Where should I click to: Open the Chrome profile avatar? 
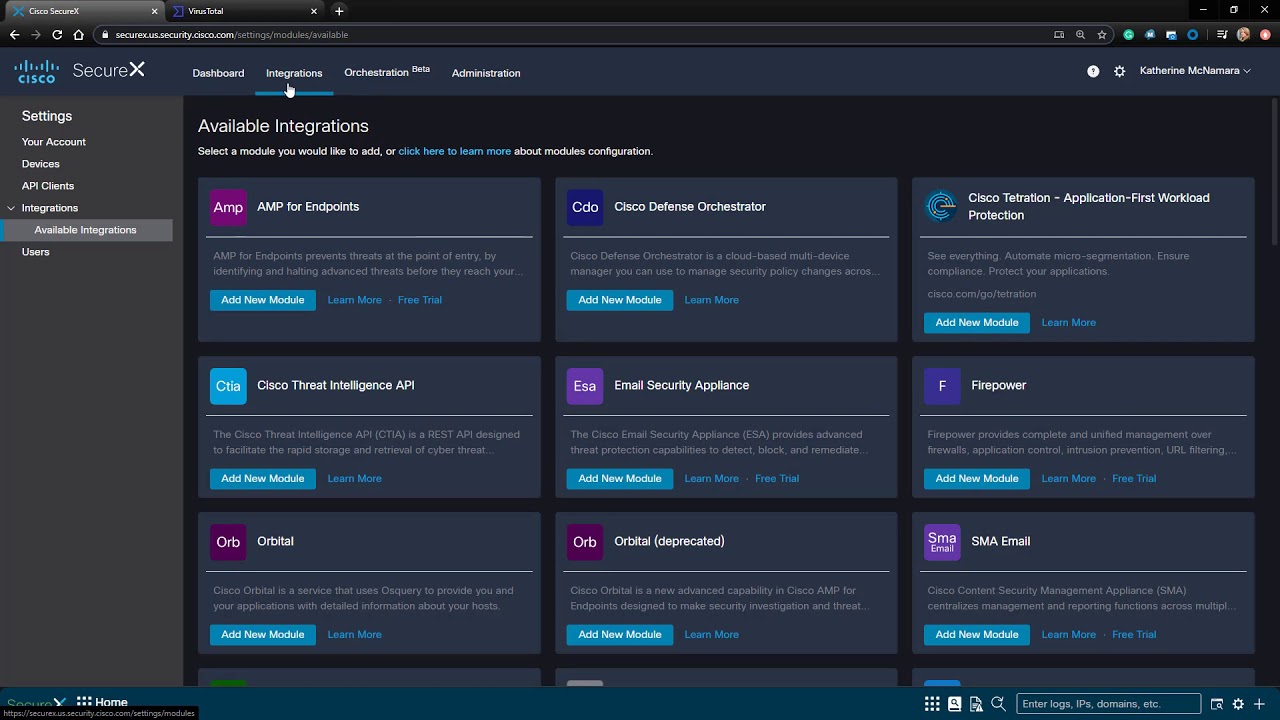click(x=1243, y=34)
